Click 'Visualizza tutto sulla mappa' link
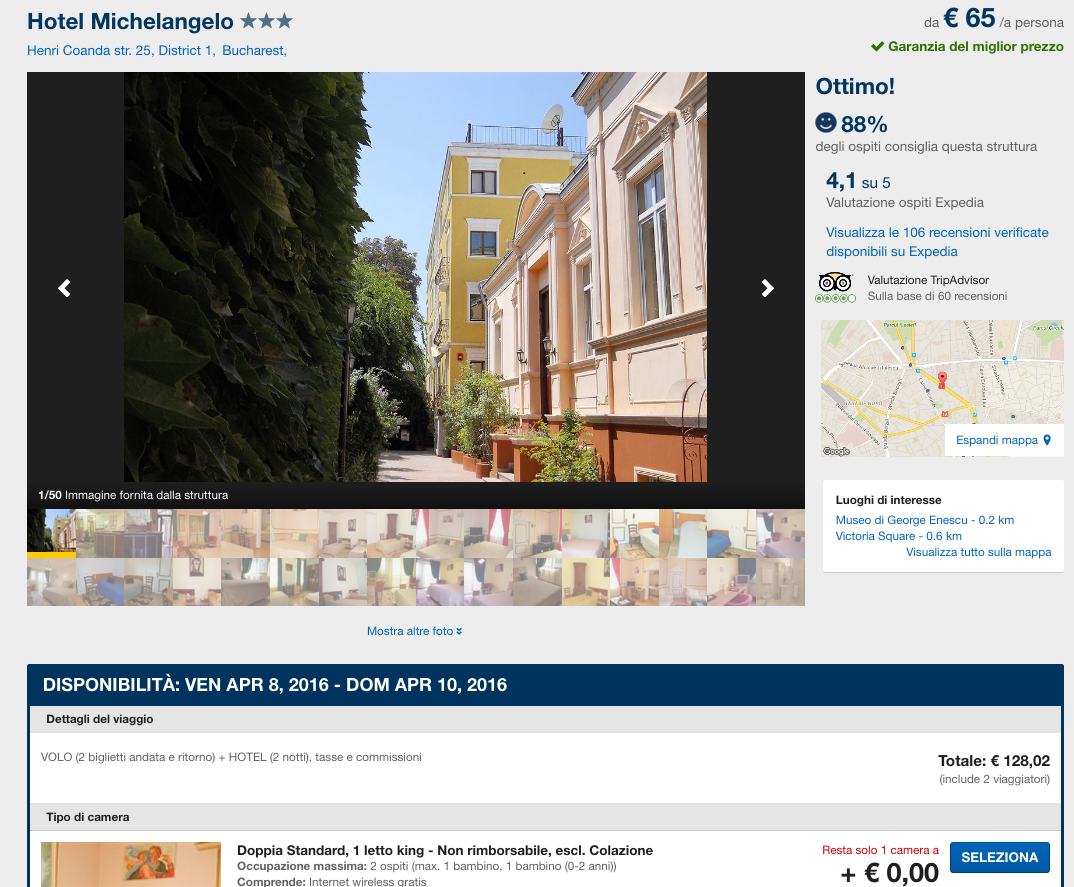The width and height of the screenshot is (1074, 887). (x=978, y=552)
